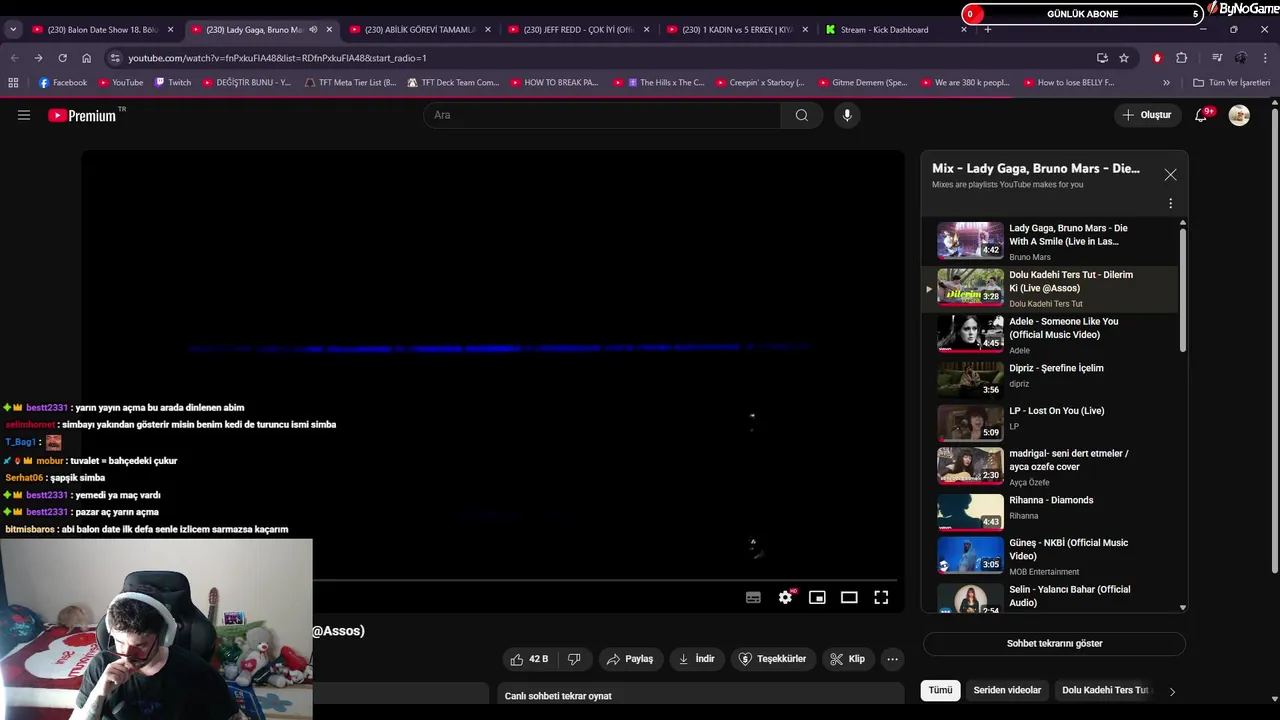This screenshot has width=1280, height=720.
Task: Seek on video progress bar
Action: (x=605, y=580)
